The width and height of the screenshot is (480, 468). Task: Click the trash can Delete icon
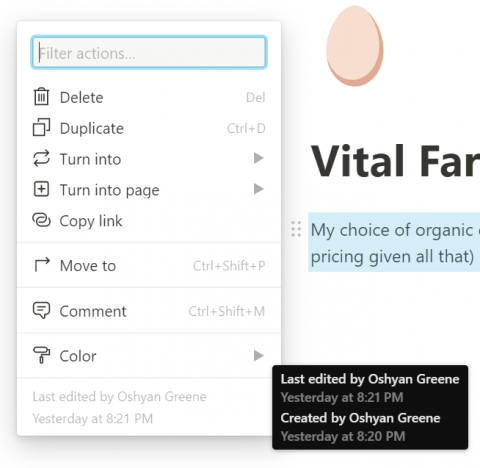coord(41,97)
